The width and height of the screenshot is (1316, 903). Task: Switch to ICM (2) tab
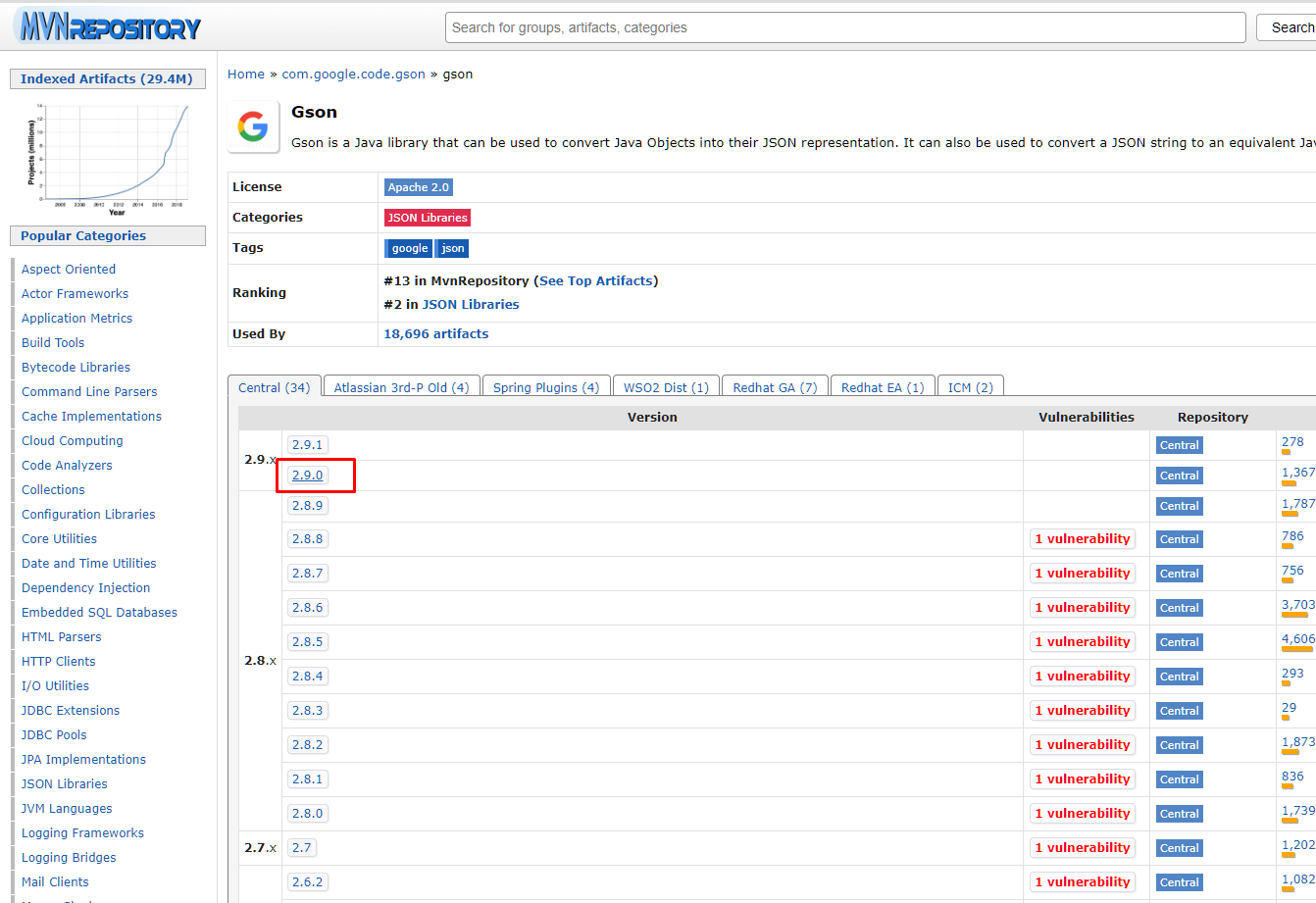(971, 387)
